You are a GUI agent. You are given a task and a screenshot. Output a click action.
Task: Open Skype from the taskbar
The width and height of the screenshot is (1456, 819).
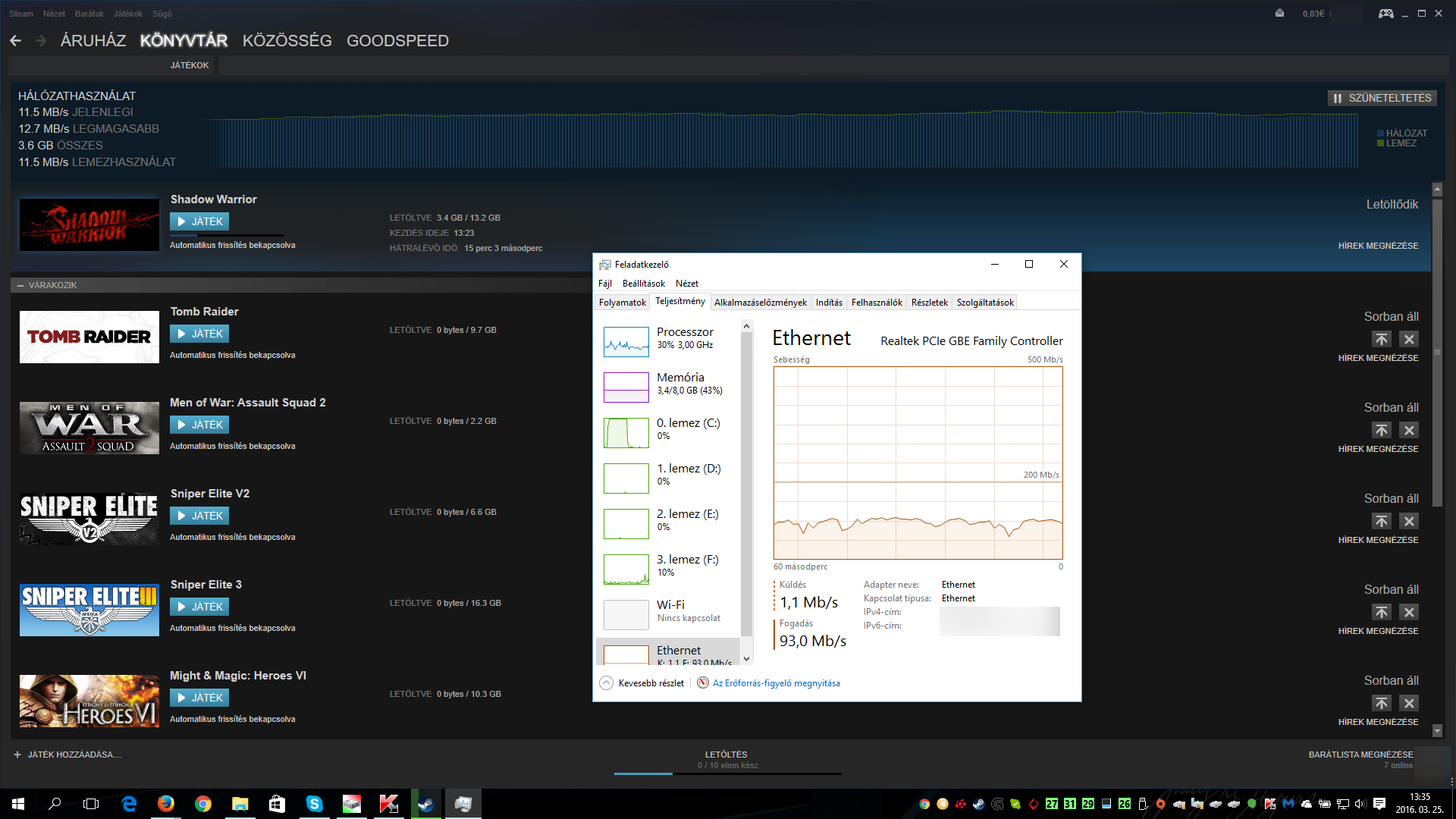click(x=314, y=804)
